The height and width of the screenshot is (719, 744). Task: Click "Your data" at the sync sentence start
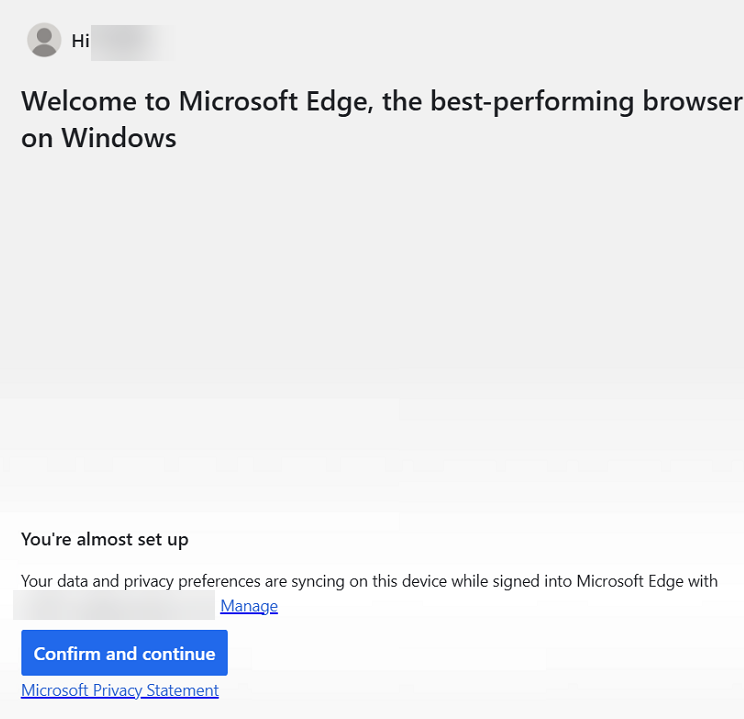[55, 581]
